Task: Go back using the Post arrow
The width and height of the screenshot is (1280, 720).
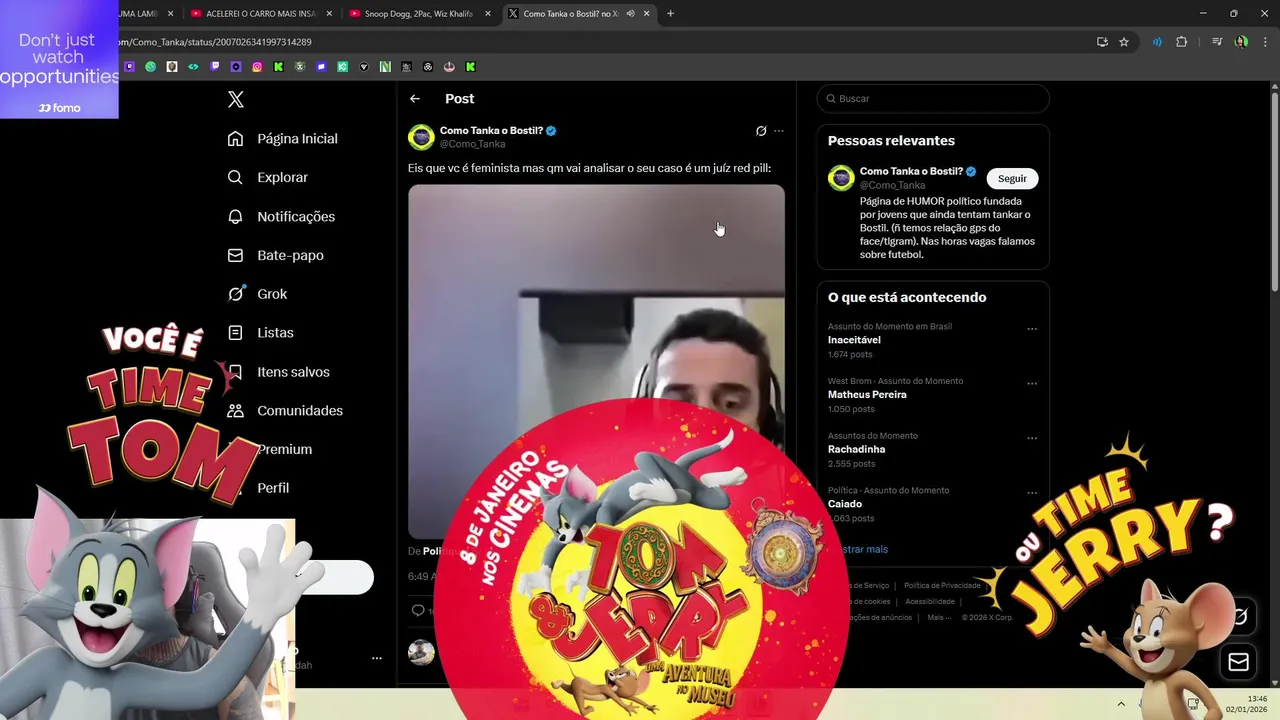Action: (415, 99)
